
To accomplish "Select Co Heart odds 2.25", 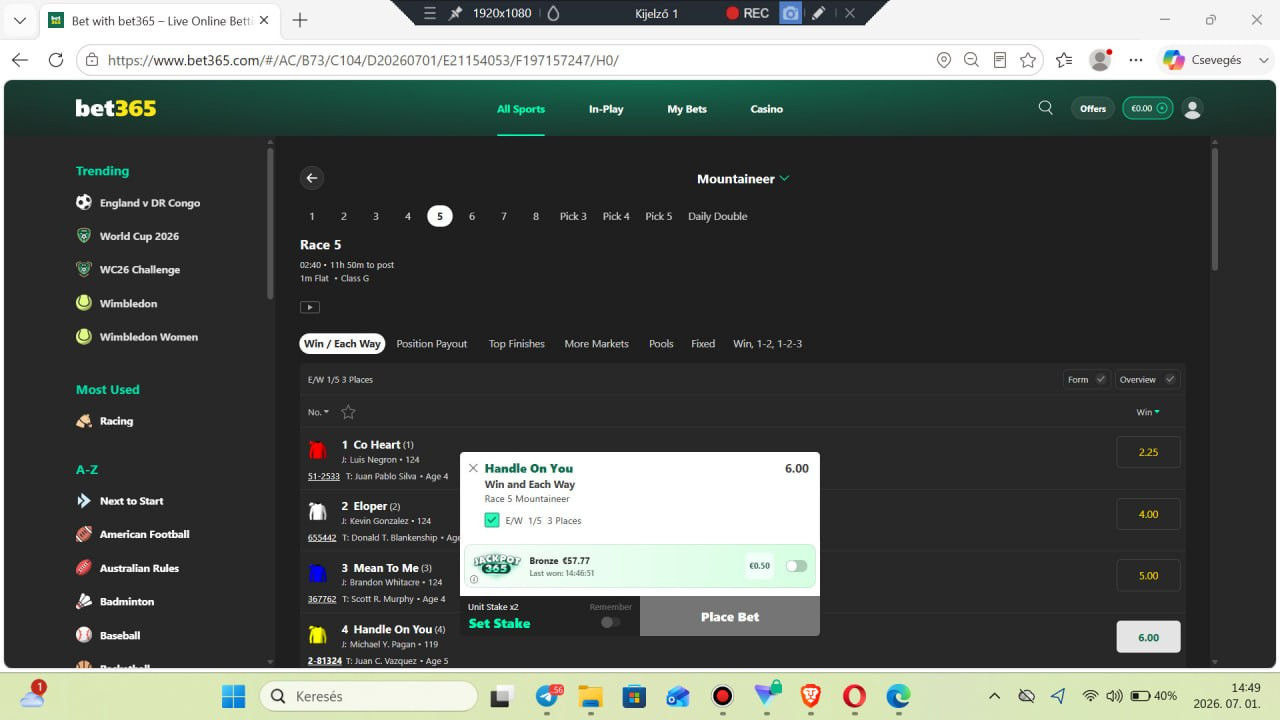I will coord(1148,452).
